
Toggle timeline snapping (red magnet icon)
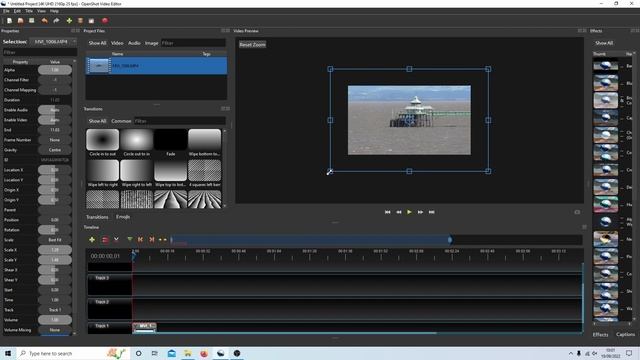(105, 240)
